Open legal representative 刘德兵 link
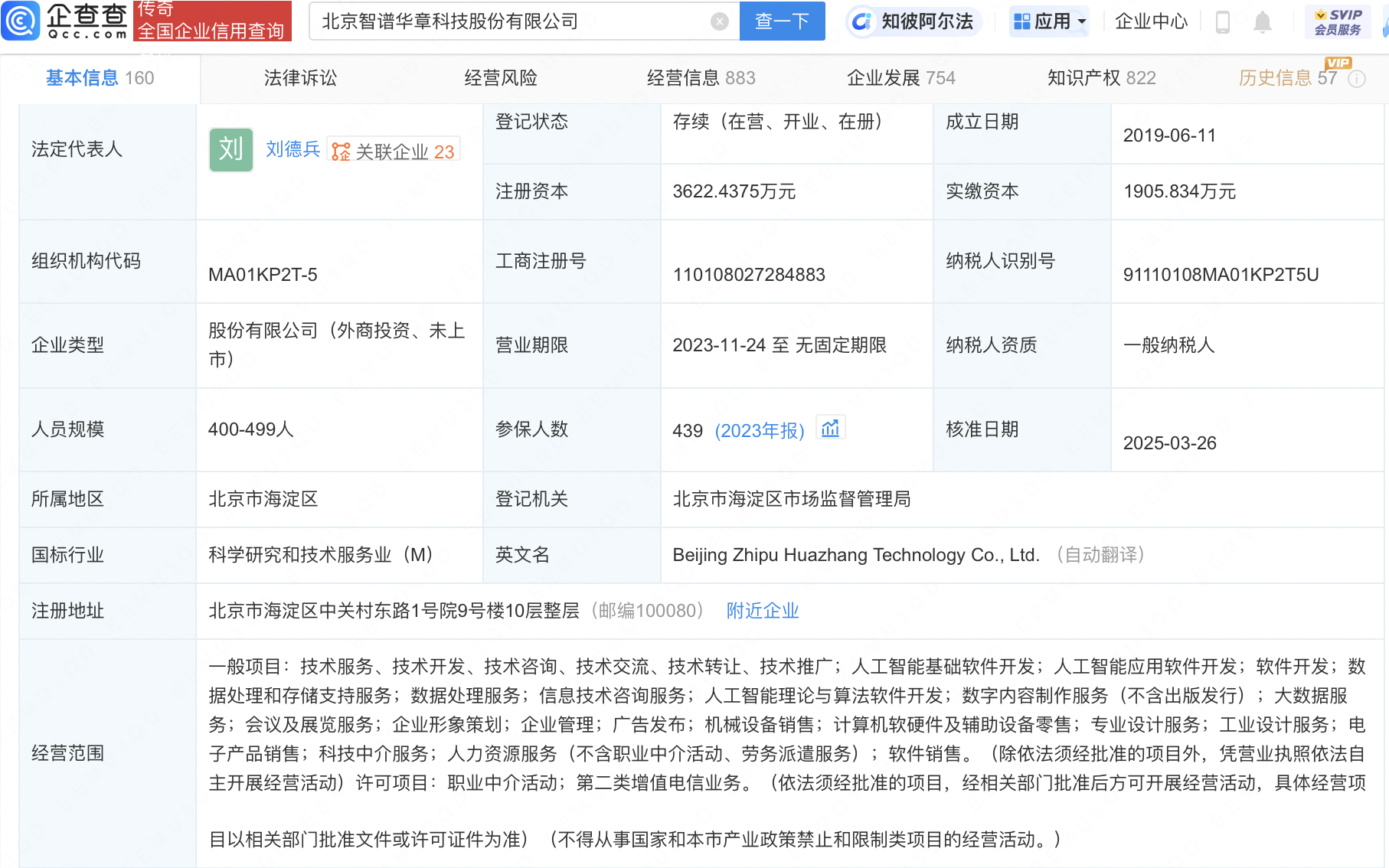 point(293,149)
